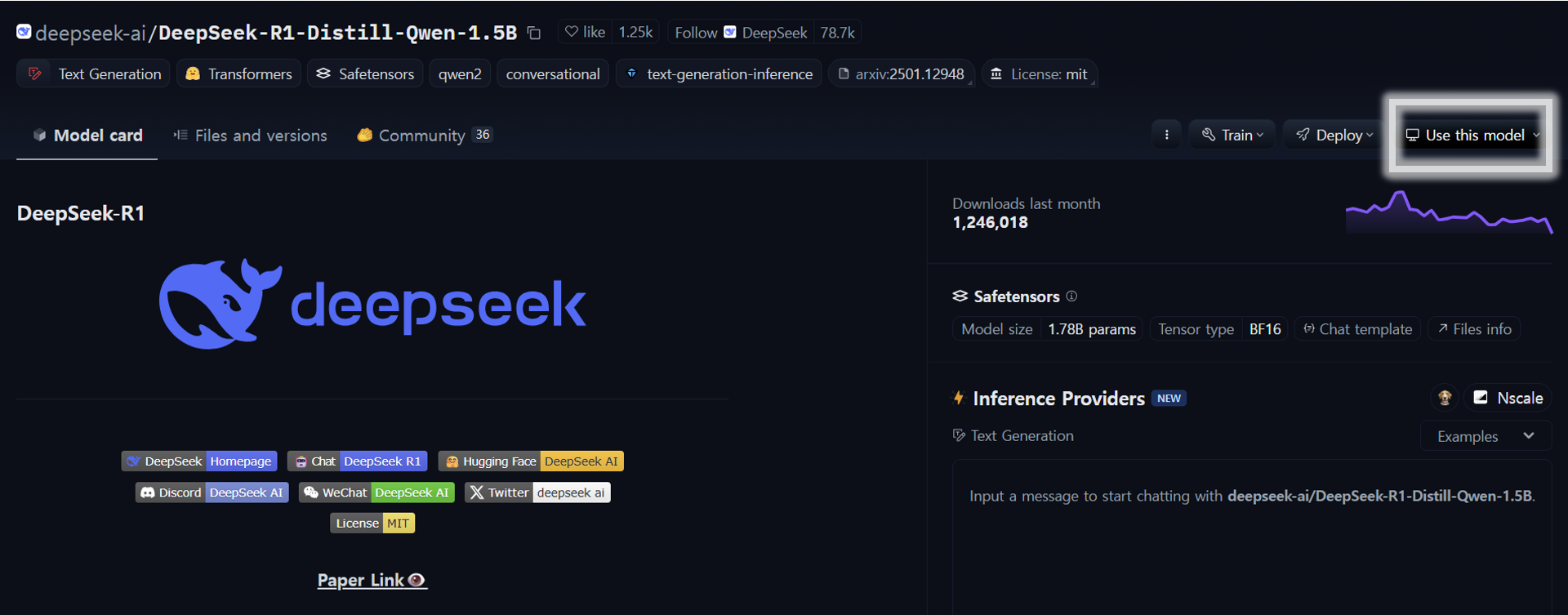Select the Safetensors tag
The height and width of the screenshot is (615, 1568).
coord(365,74)
